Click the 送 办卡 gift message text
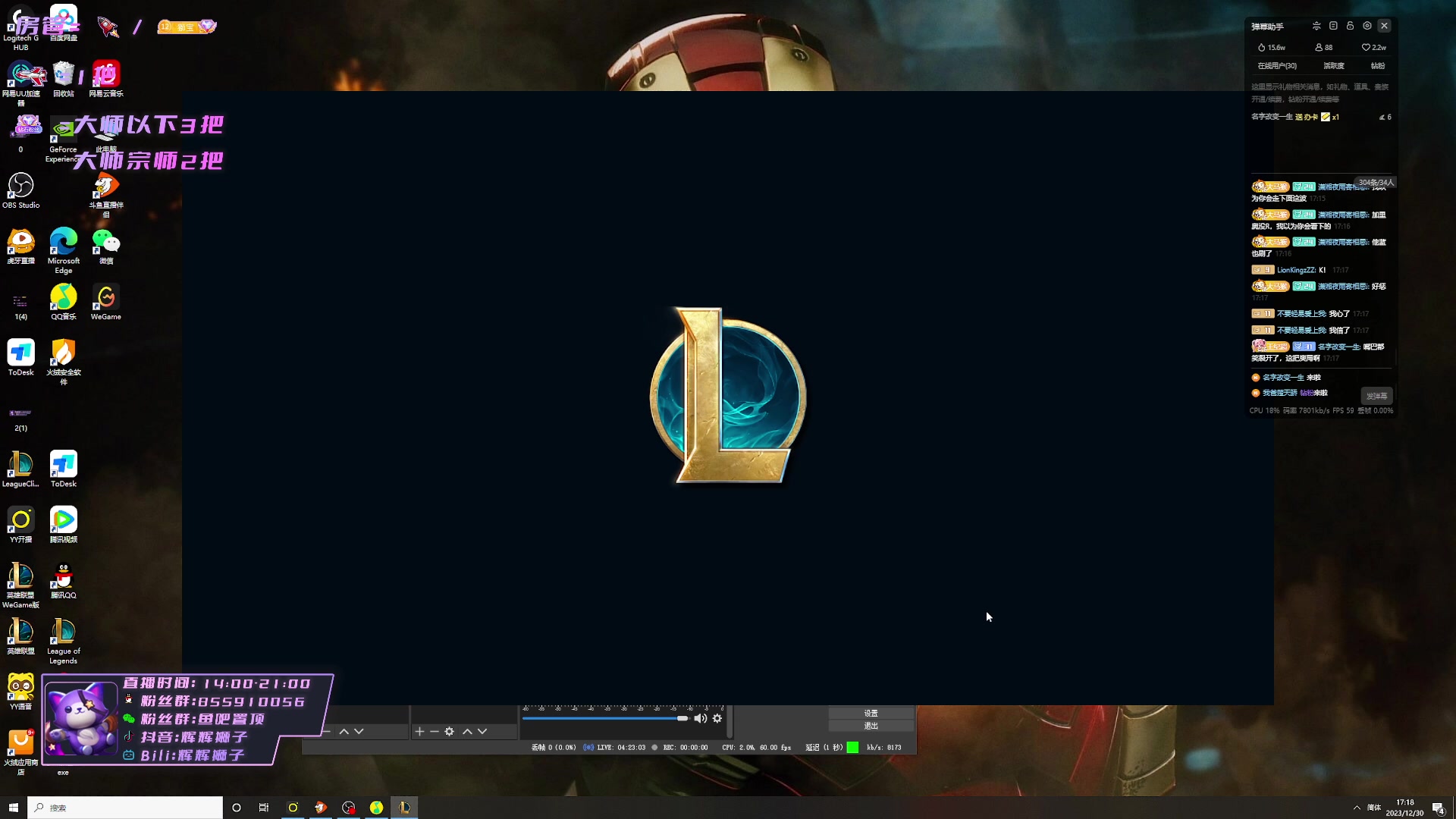Screen dimensions: 1456x819 (1307, 117)
